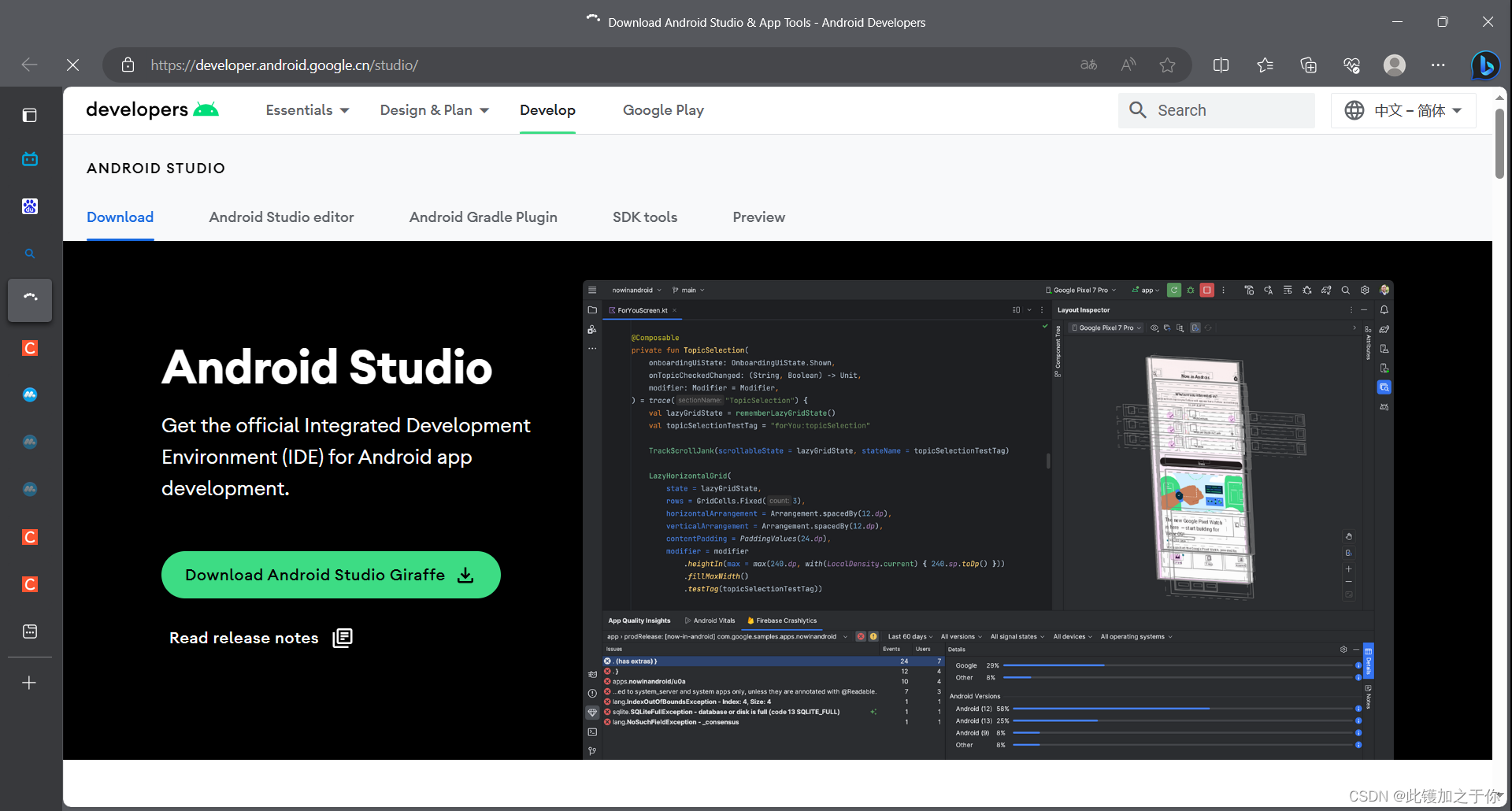
Task: Switch to the search magnifier tab
Action: [x=30, y=254]
